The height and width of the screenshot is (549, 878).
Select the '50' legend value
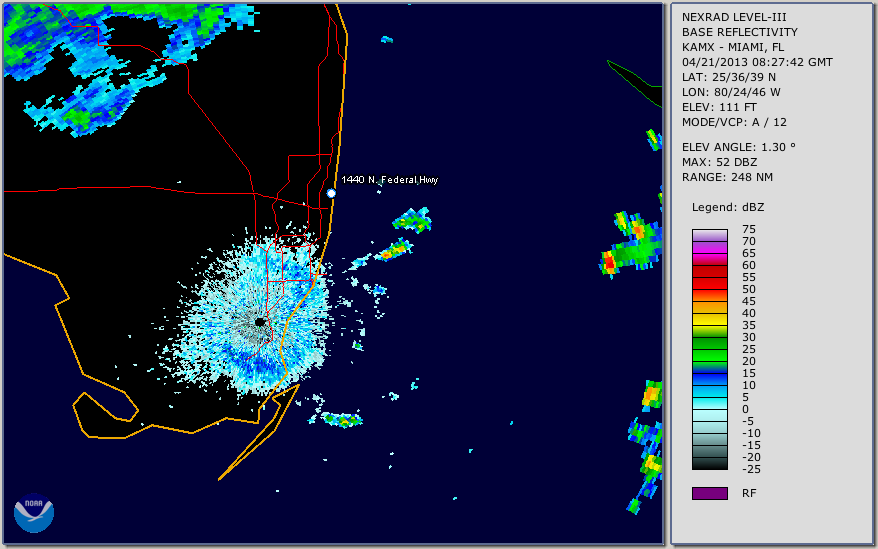pyautogui.click(x=749, y=290)
